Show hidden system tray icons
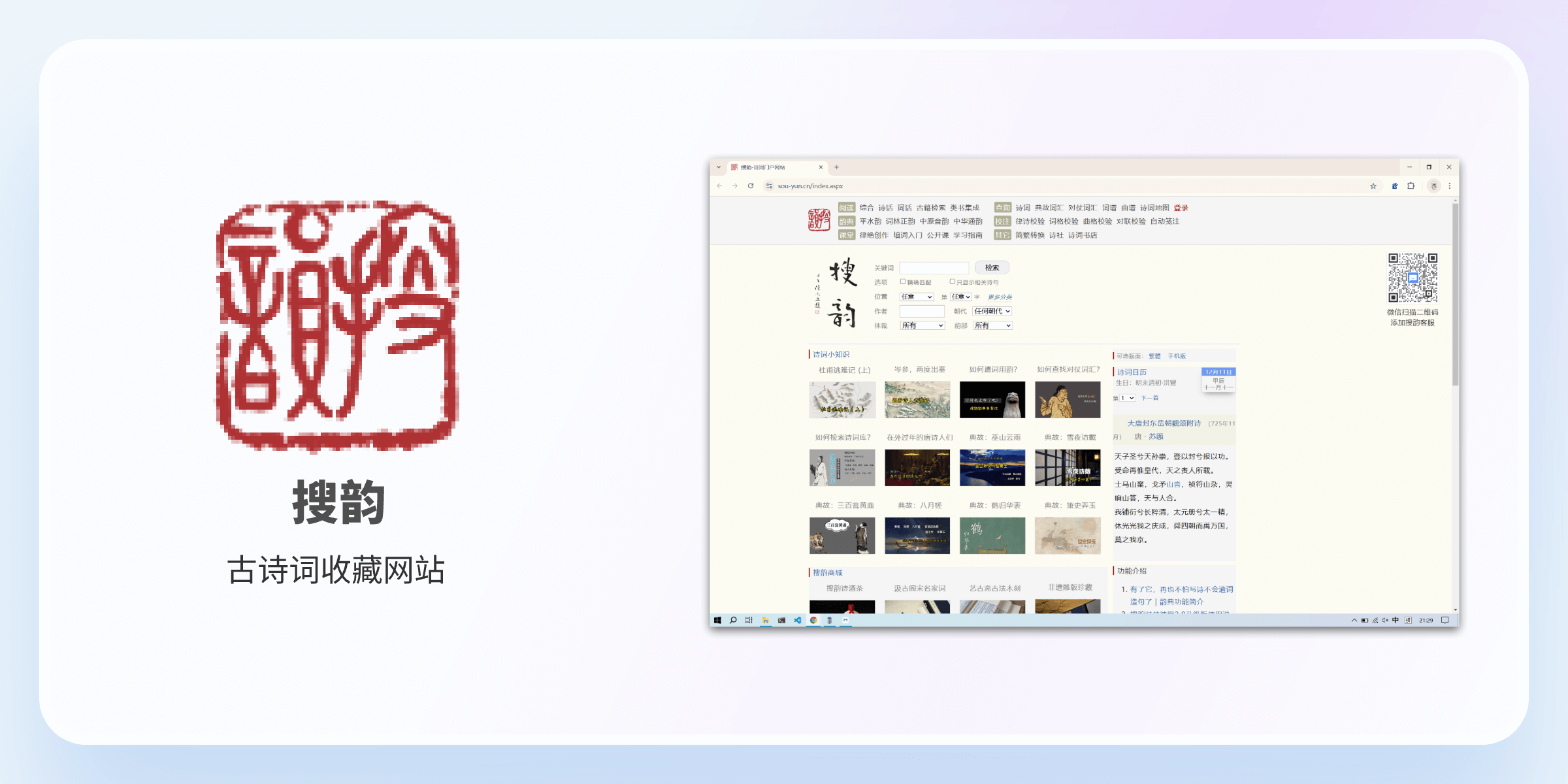Screen dimensions: 1568x784 tap(1354, 620)
